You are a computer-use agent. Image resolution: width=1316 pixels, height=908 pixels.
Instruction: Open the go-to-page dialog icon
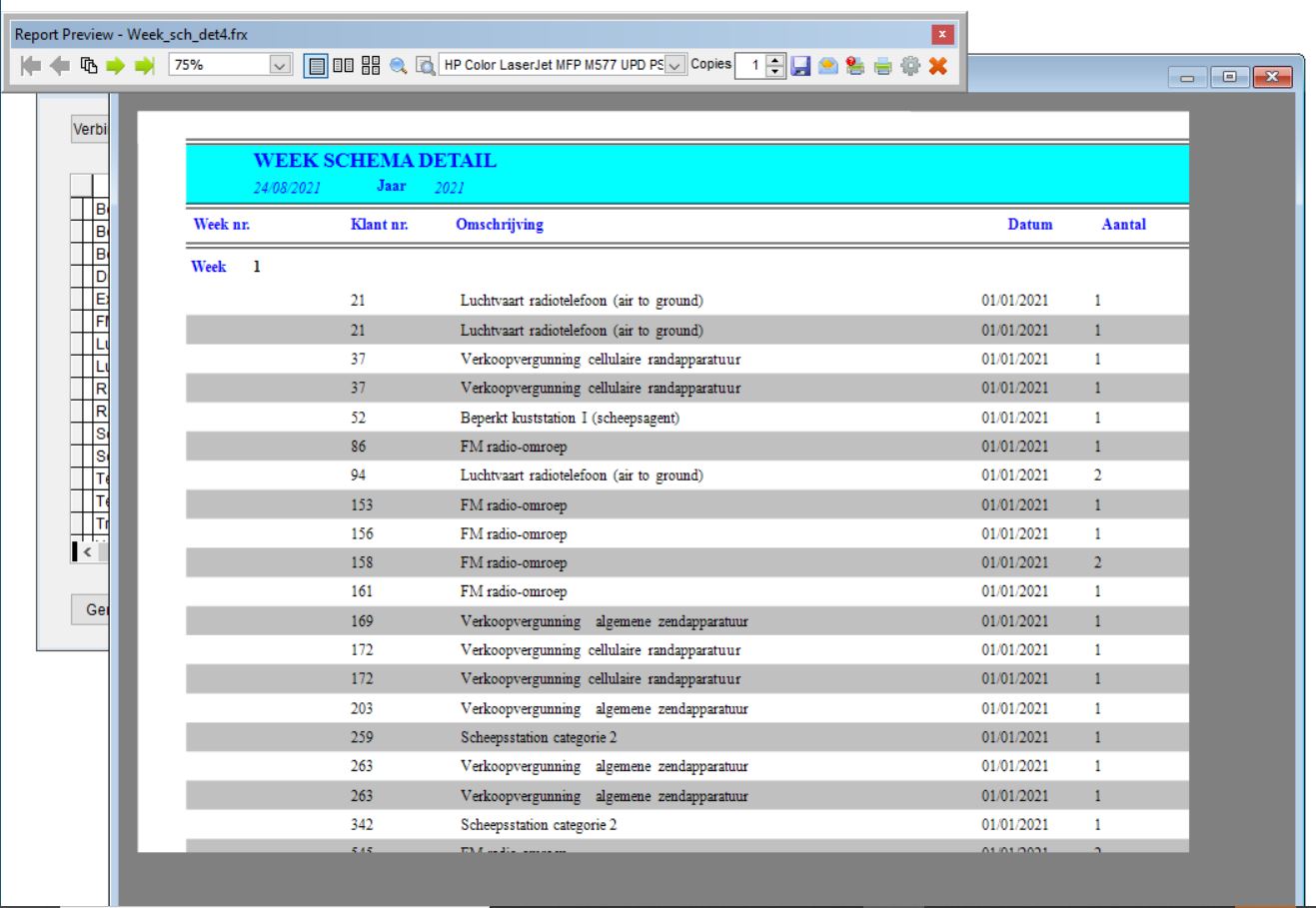[x=87, y=66]
